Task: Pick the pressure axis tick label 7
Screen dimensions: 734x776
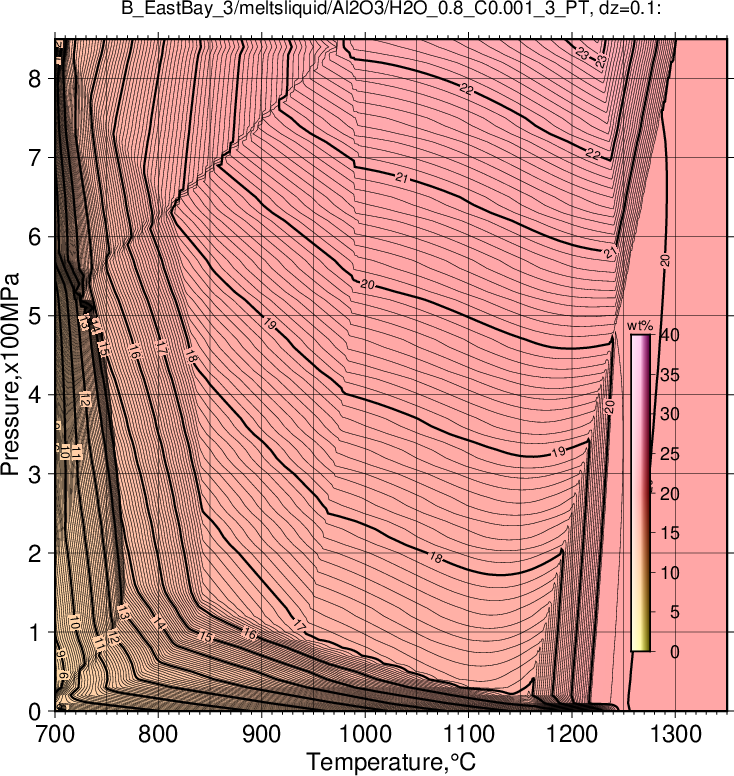Action: 35,157
